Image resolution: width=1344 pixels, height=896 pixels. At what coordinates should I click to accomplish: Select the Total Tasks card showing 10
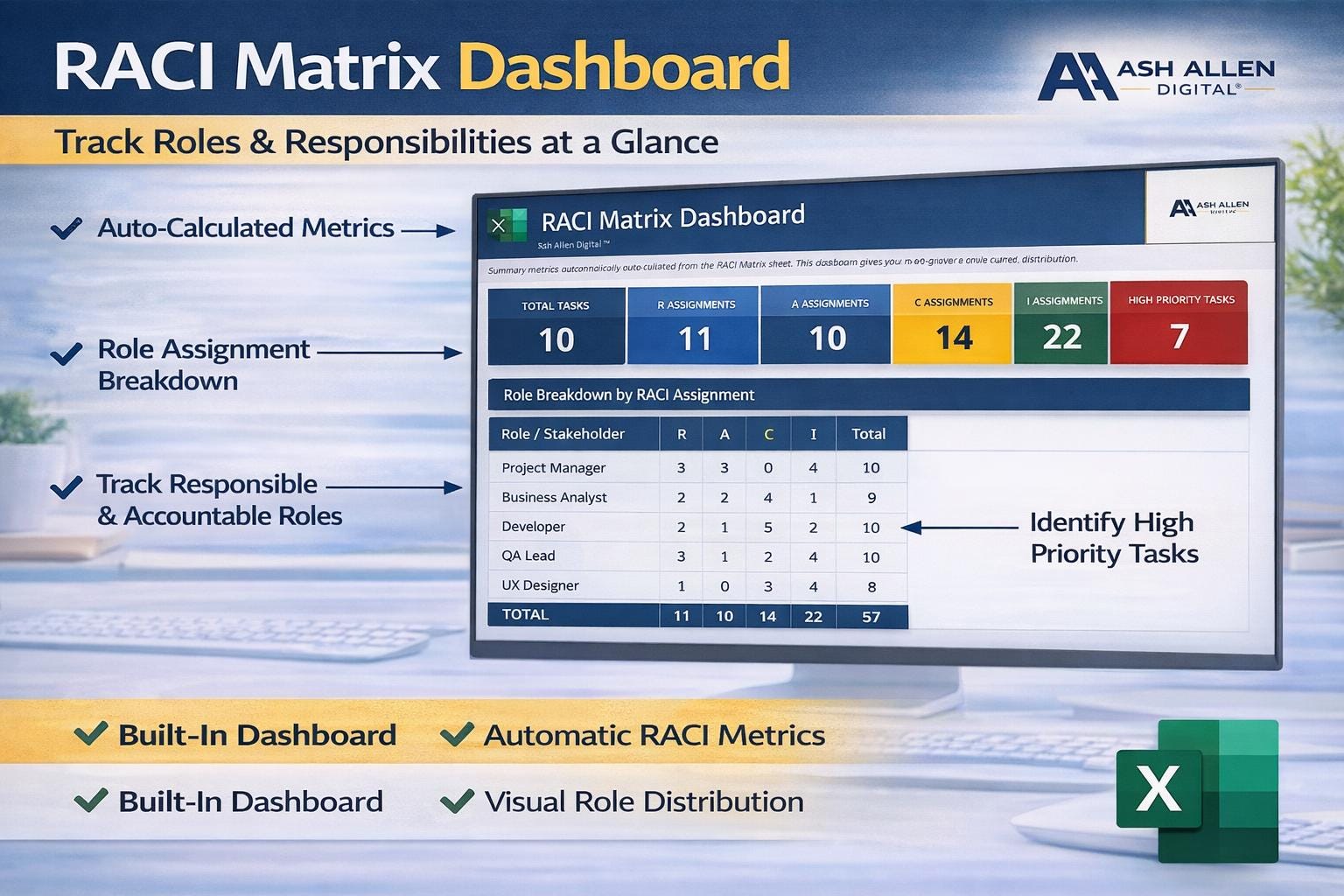point(556,326)
